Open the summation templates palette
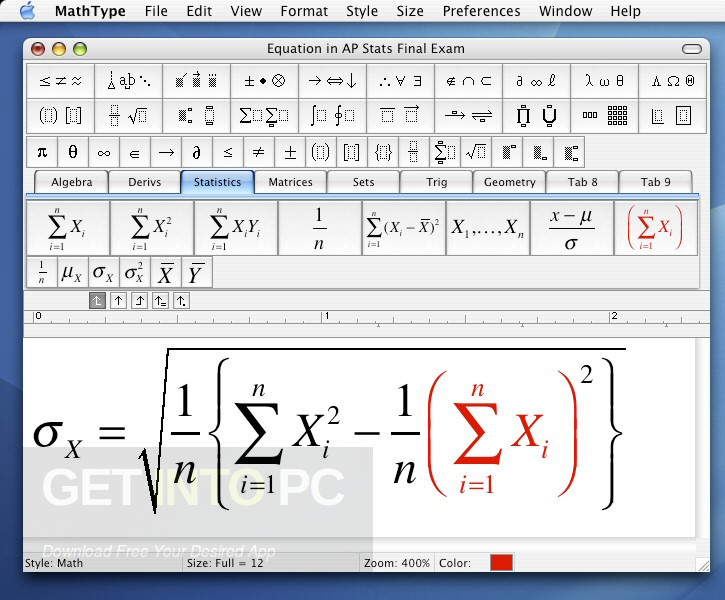725x600 pixels. tap(264, 116)
